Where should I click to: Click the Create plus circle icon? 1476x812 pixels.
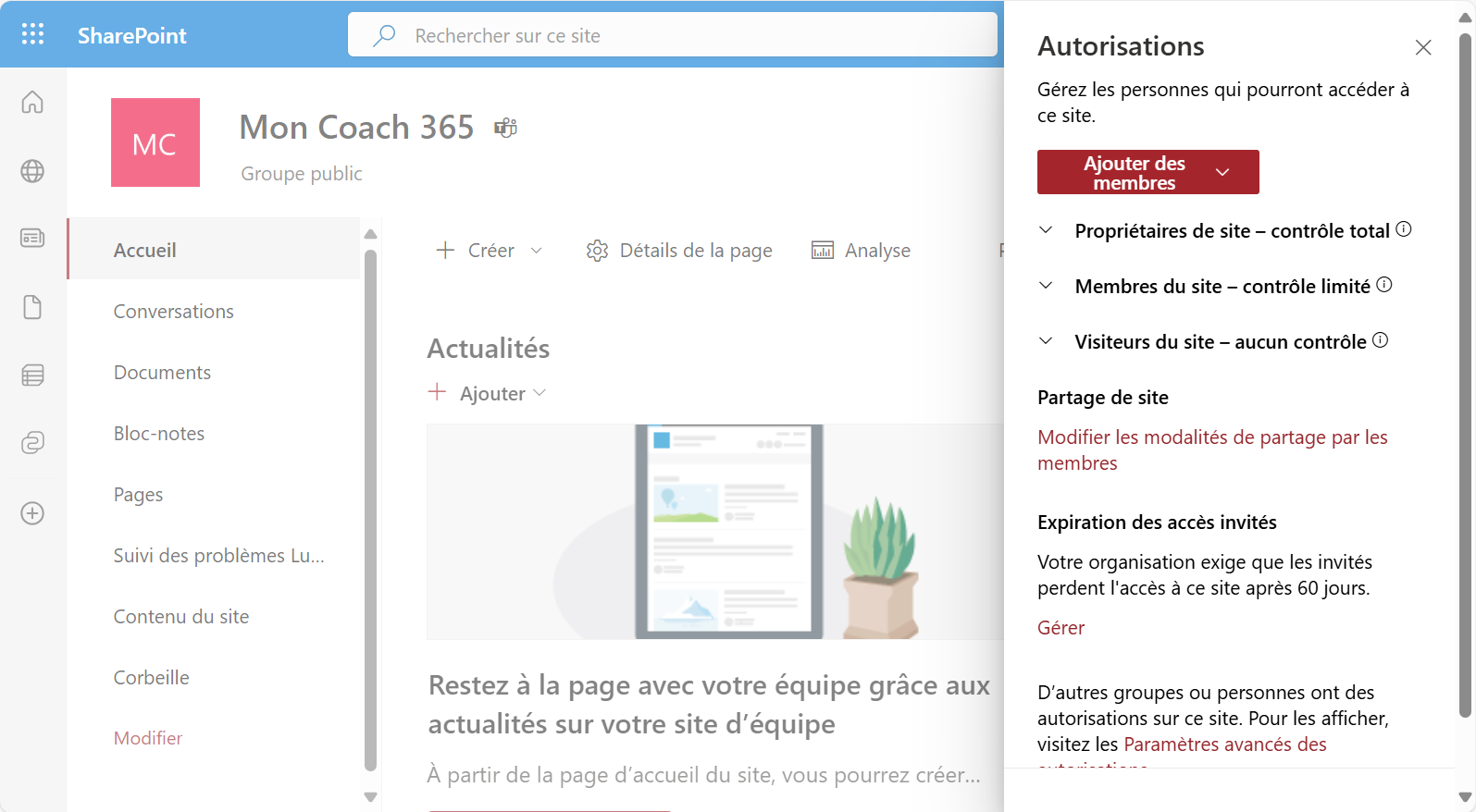click(x=32, y=513)
